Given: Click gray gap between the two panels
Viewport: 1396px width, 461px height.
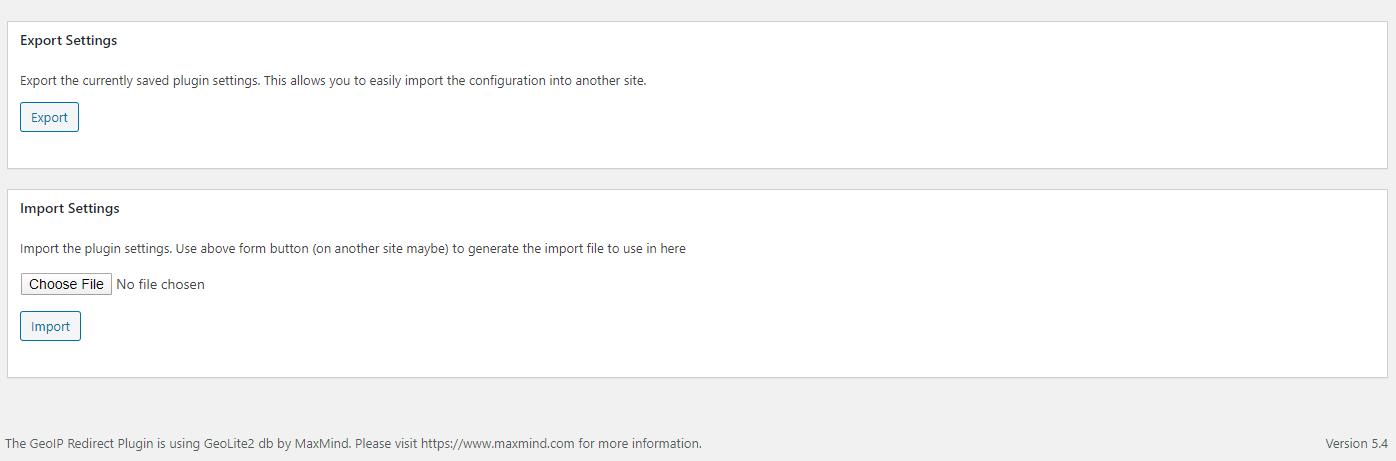Looking at the screenshot, I should pyautogui.click(x=697, y=179).
